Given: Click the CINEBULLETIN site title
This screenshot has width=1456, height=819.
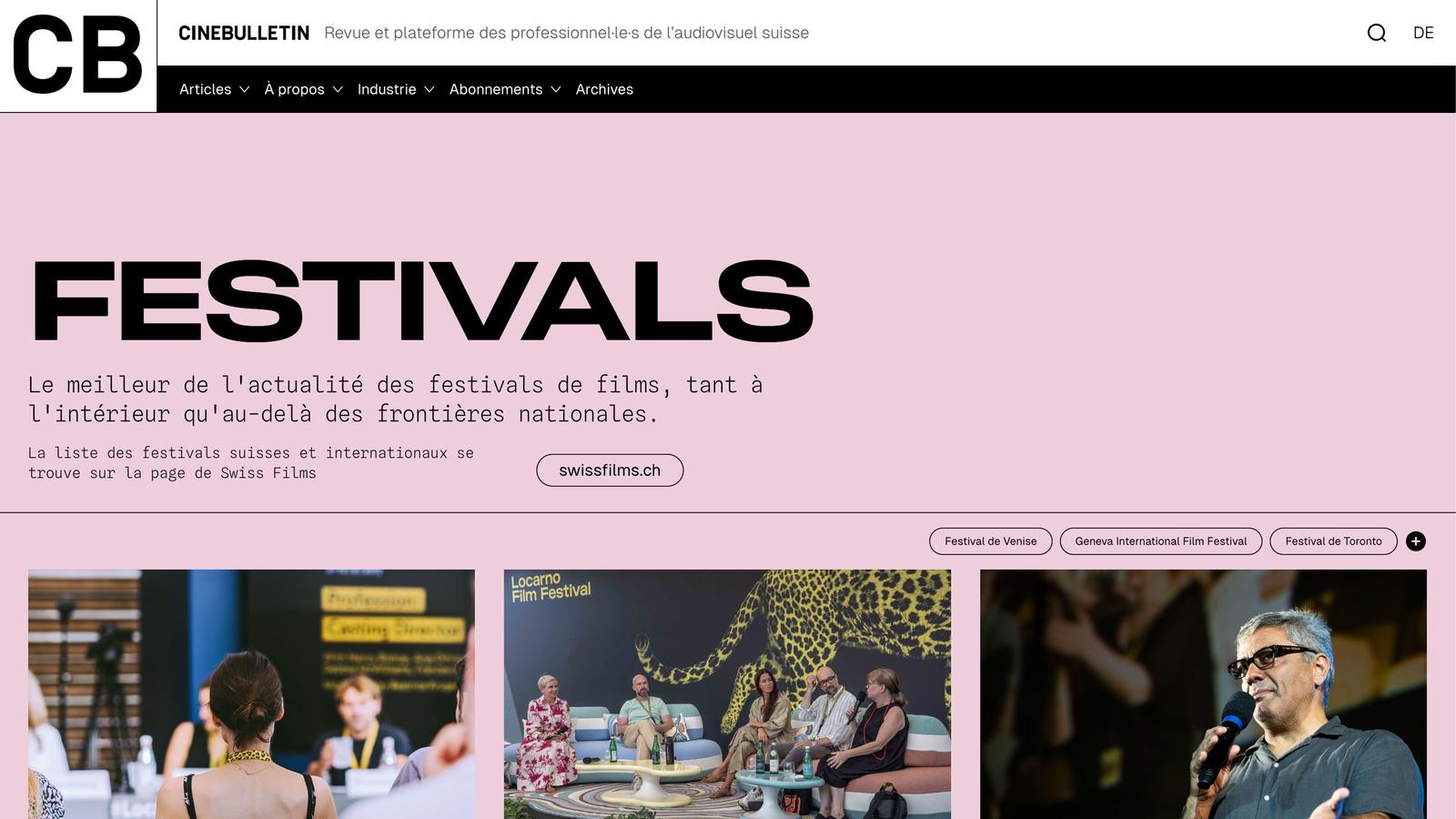Looking at the screenshot, I should point(244,33).
